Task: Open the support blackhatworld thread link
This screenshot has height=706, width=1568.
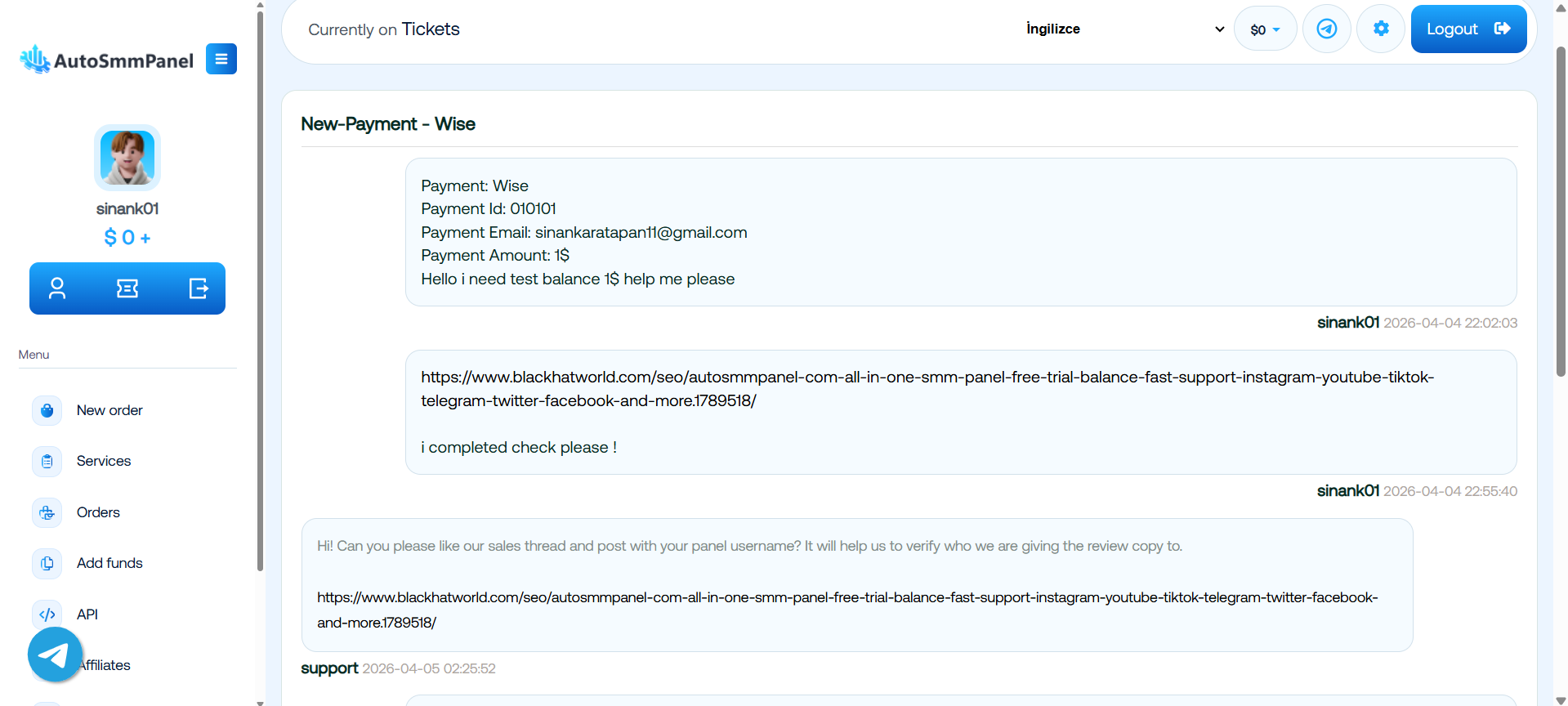Action: click(847, 610)
